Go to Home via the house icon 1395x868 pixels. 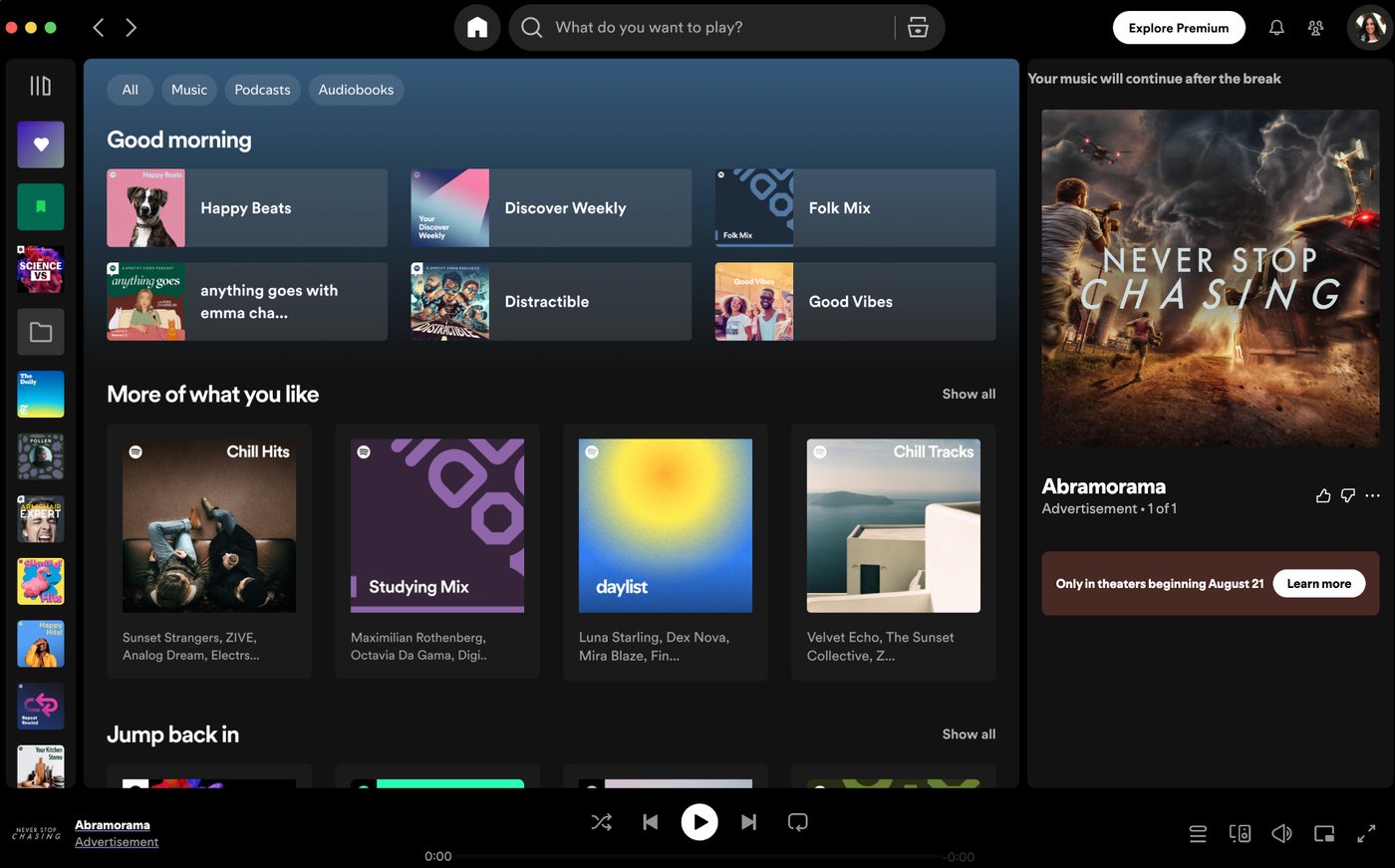pyautogui.click(x=477, y=28)
